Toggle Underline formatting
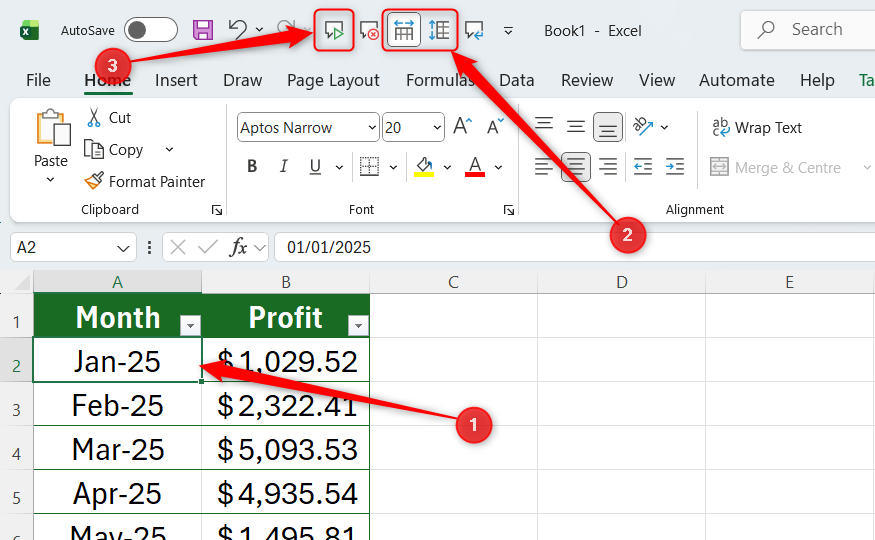The image size is (875, 540). 315,166
